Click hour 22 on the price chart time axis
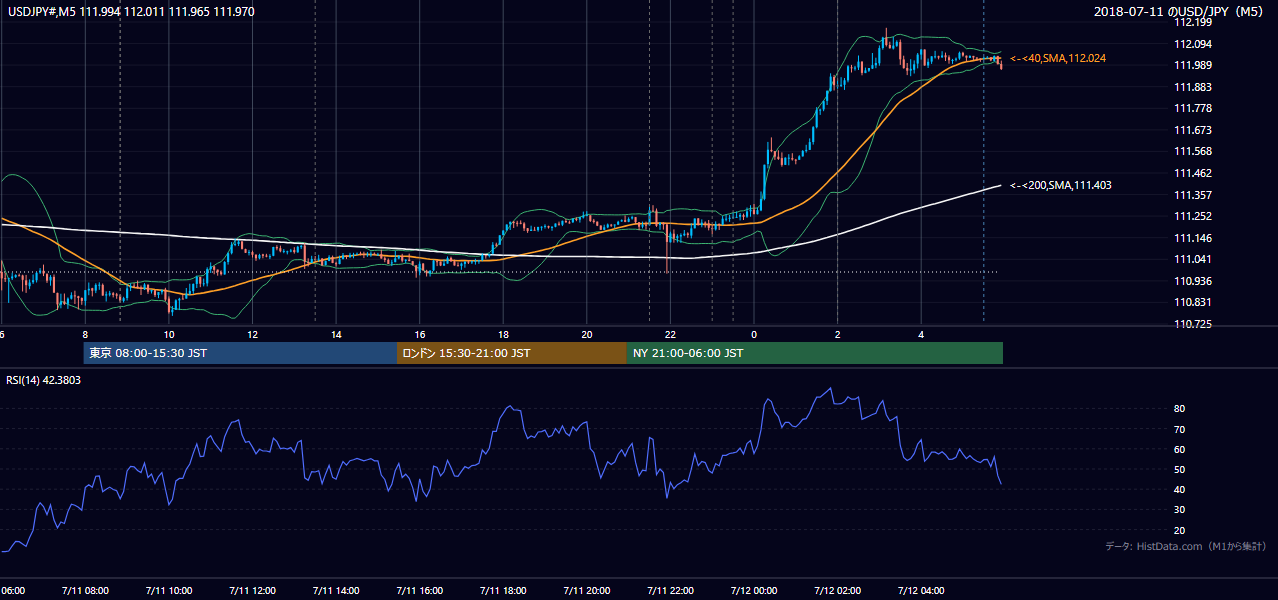1278x600 pixels. [671, 335]
